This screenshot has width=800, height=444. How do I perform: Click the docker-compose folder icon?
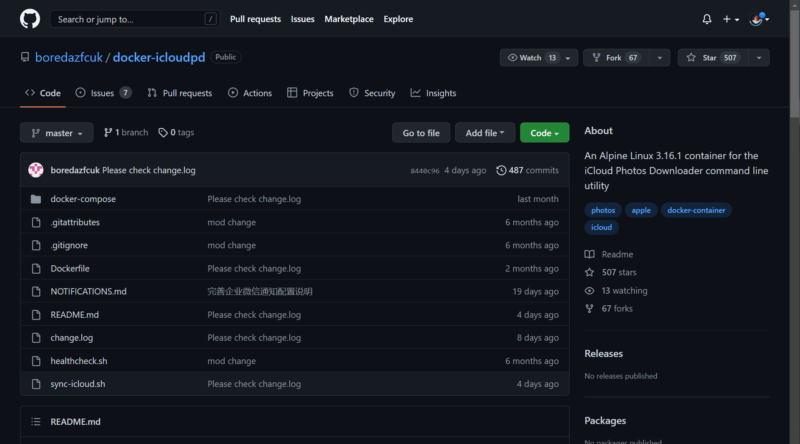36,199
